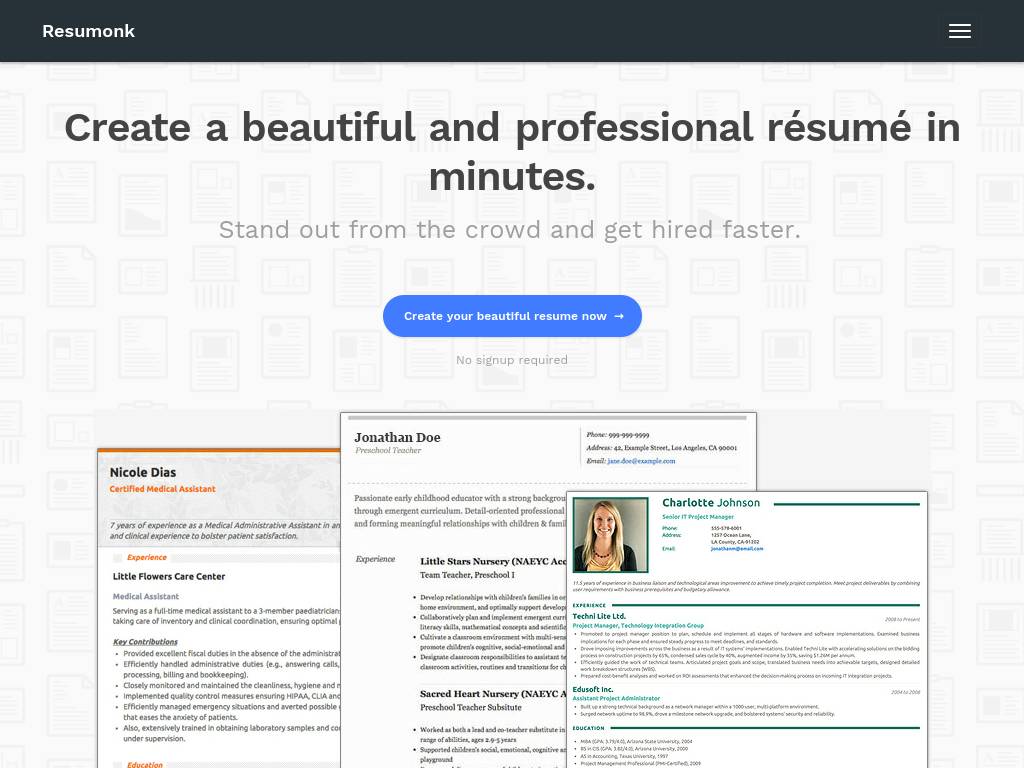Click the main headline about beautiful résumé
The width and height of the screenshot is (1024, 768).
[511, 152]
